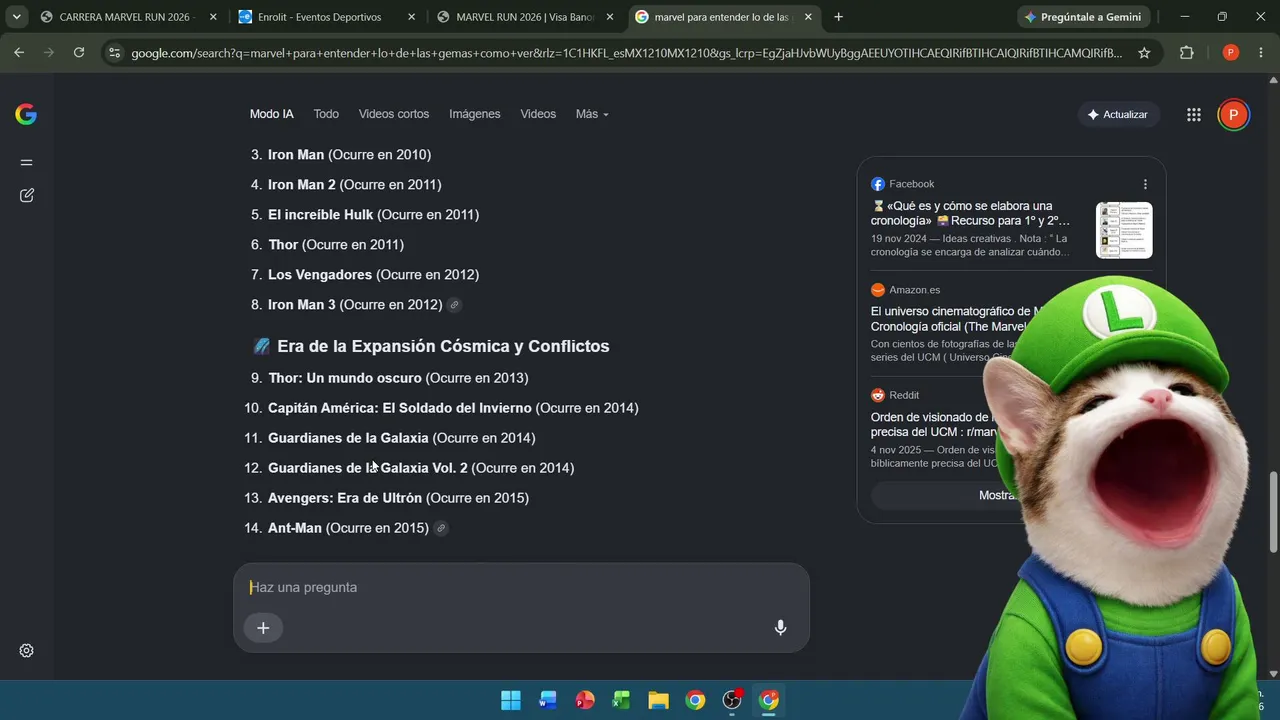Open the Chrome profile P avatar in toolbar

pos(1231,53)
